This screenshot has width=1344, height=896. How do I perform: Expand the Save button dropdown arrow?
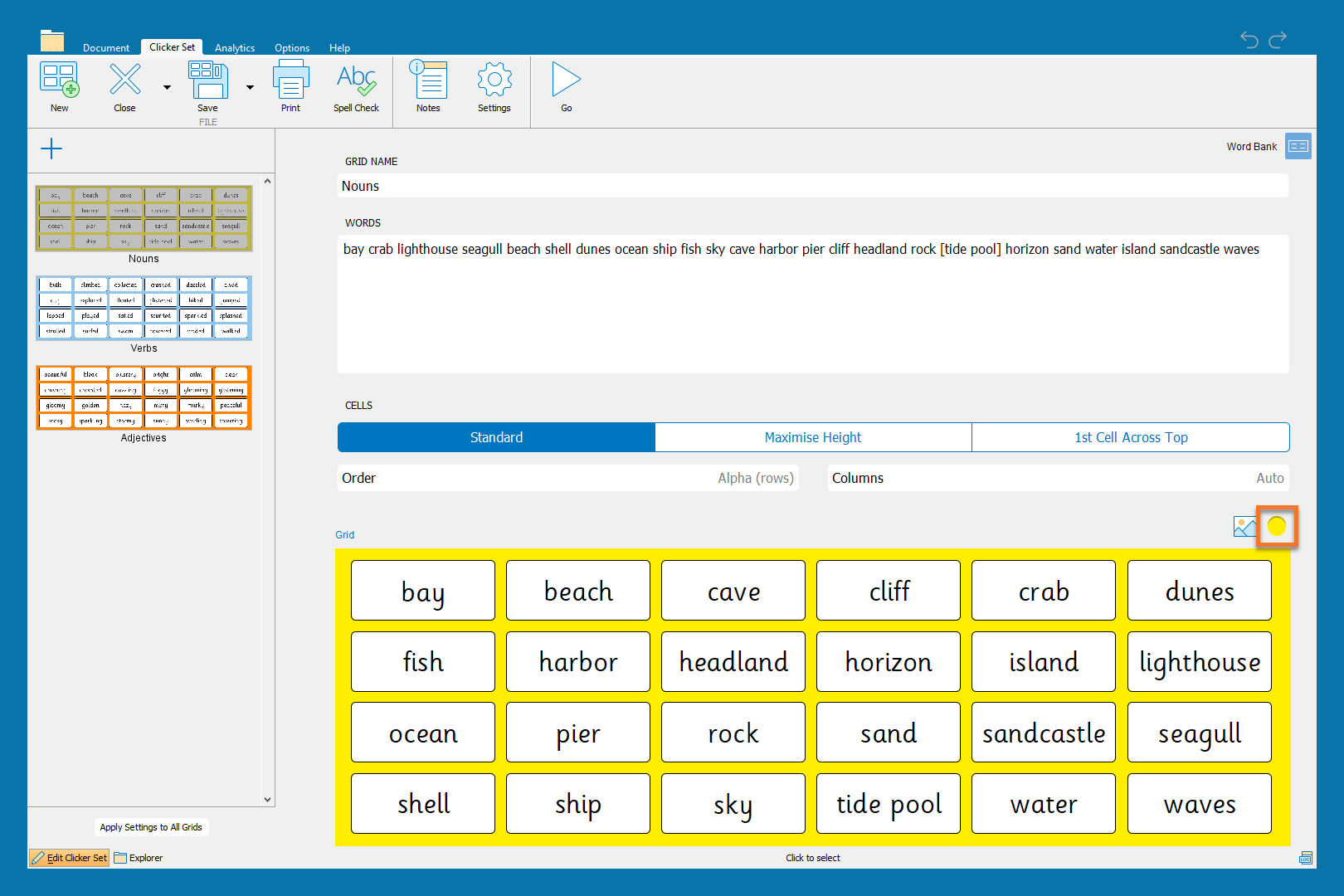pyautogui.click(x=250, y=87)
